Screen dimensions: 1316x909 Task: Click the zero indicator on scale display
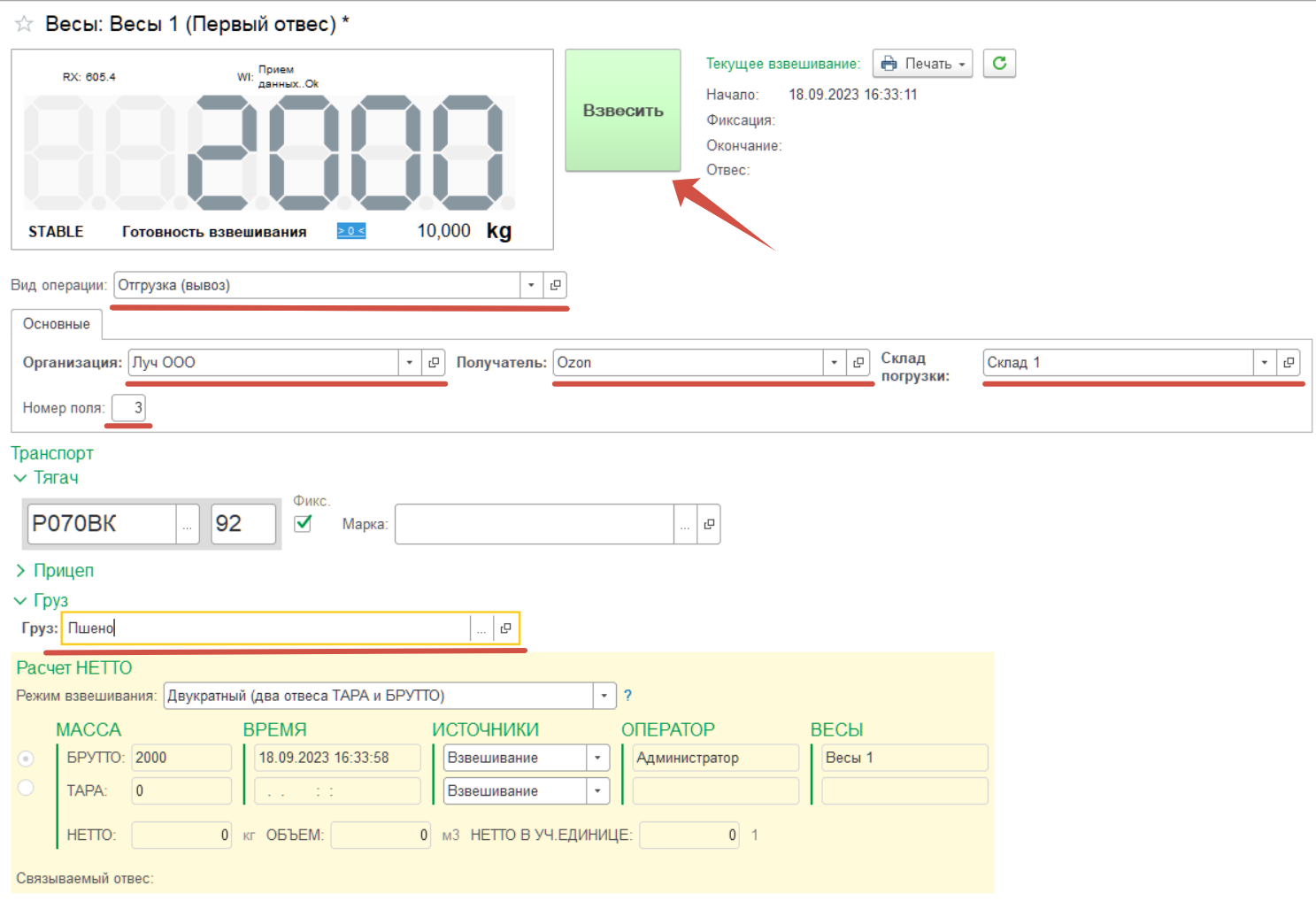(350, 231)
